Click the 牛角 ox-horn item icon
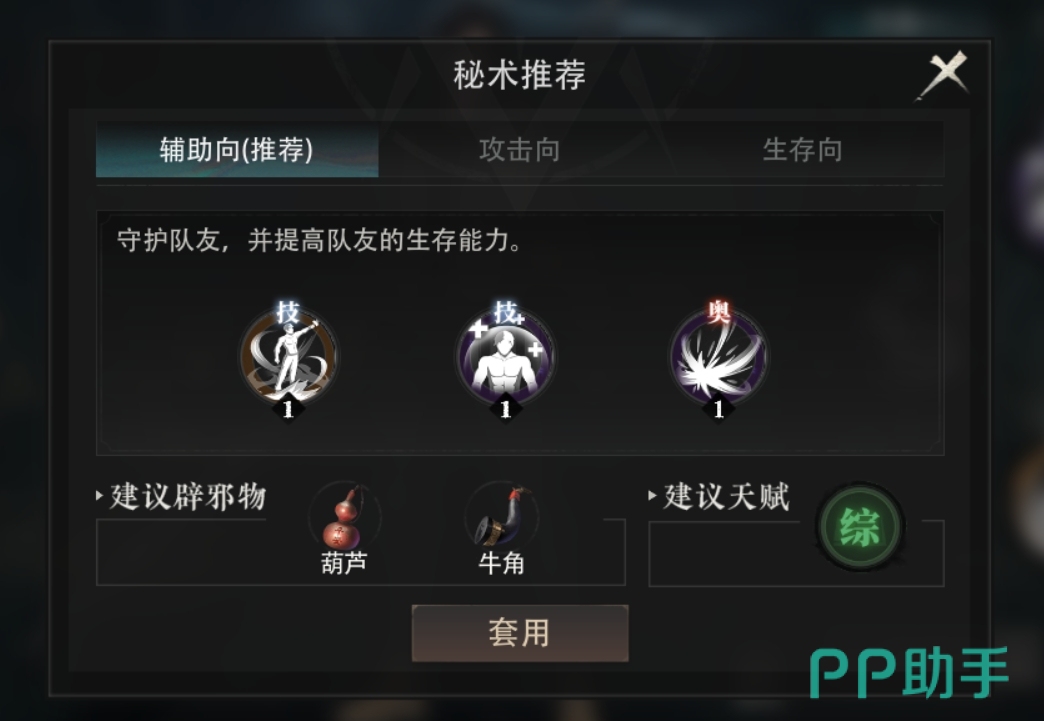The image size is (1044, 721). point(501,516)
